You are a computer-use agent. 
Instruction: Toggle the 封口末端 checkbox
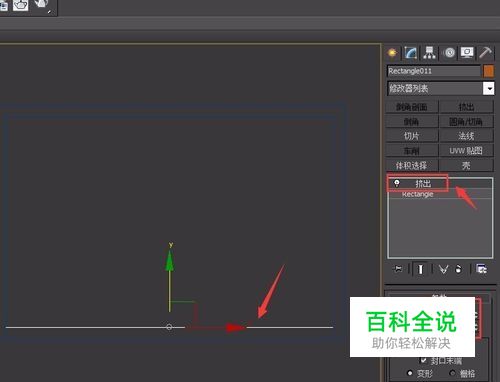423,360
